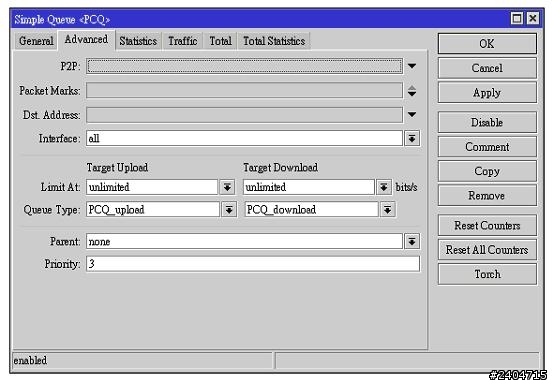
Task: Open the Total Statistics tab
Action: pyautogui.click(x=274, y=41)
